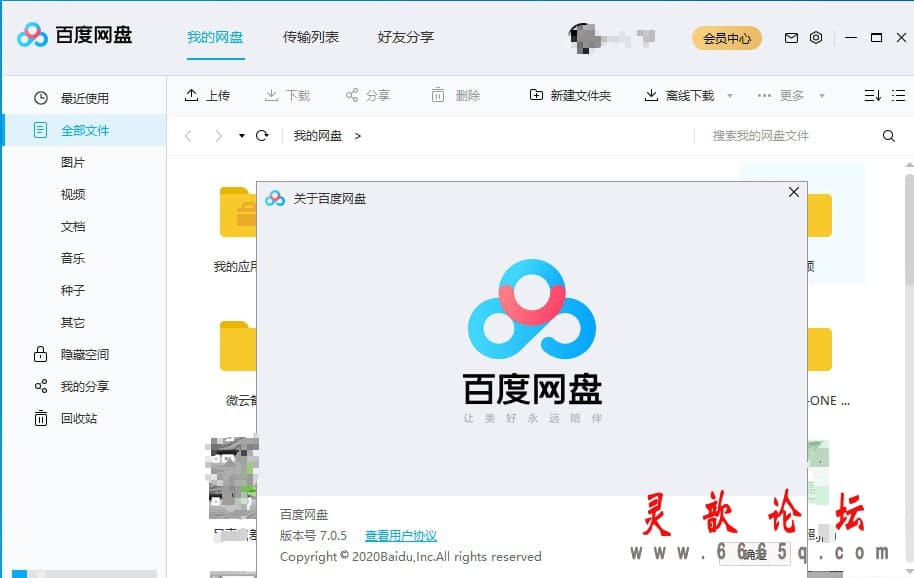The height and width of the screenshot is (578, 914).
Task: Refresh the file list
Action: [262, 136]
